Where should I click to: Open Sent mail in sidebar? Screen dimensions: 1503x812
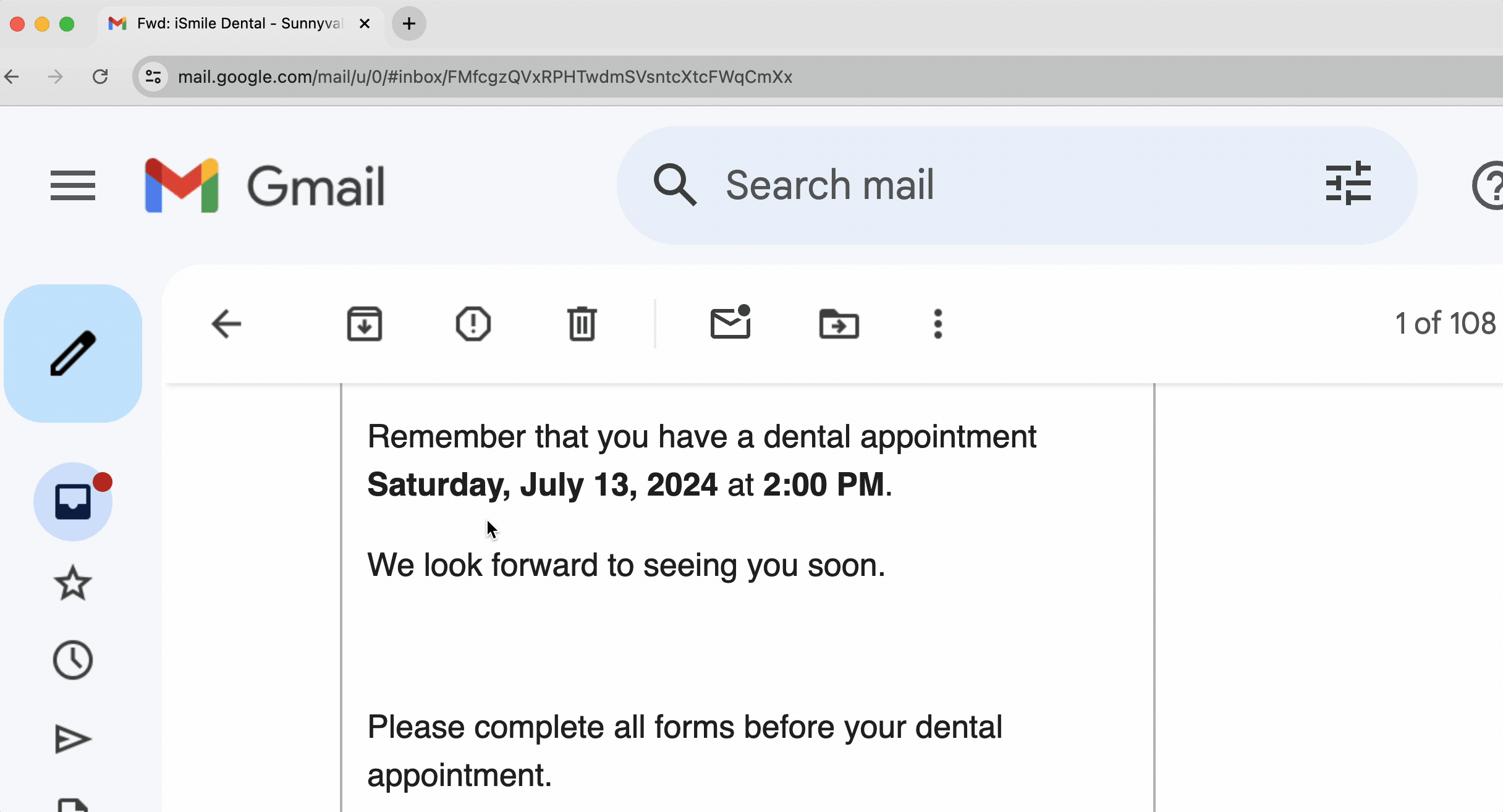(x=73, y=739)
